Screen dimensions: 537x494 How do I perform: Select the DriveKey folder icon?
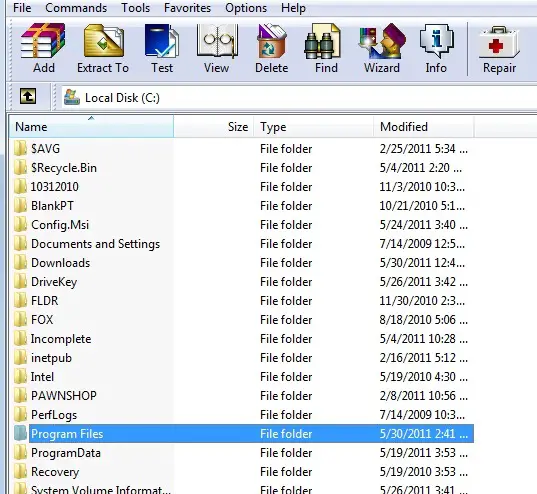[21, 282]
